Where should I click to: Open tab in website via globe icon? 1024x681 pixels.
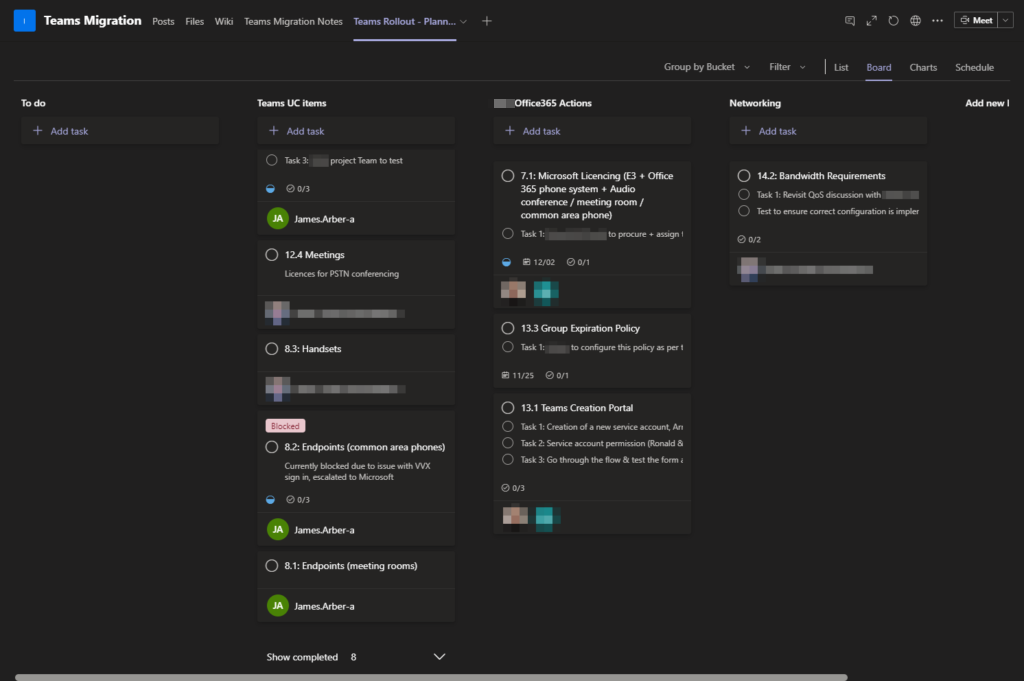916,21
